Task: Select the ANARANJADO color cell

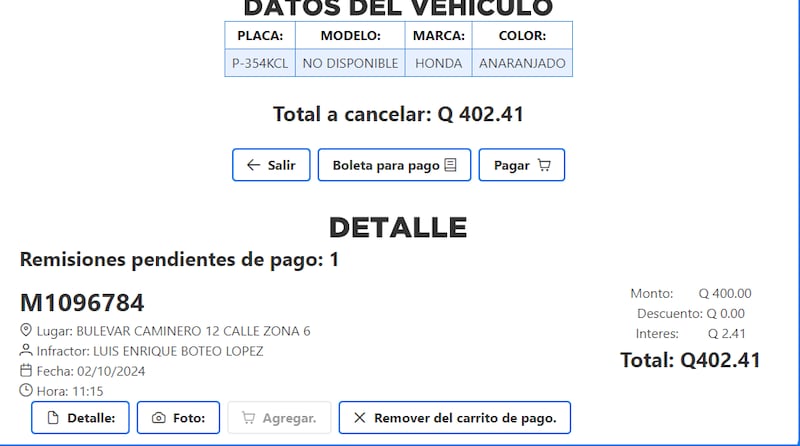Action: click(x=522, y=63)
